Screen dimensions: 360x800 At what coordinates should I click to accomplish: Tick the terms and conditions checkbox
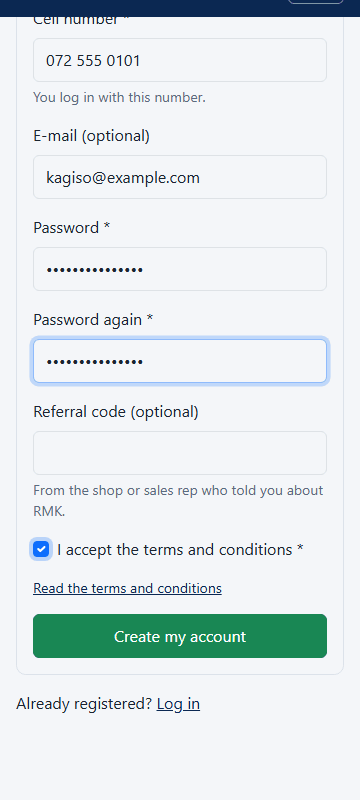pos(41,549)
